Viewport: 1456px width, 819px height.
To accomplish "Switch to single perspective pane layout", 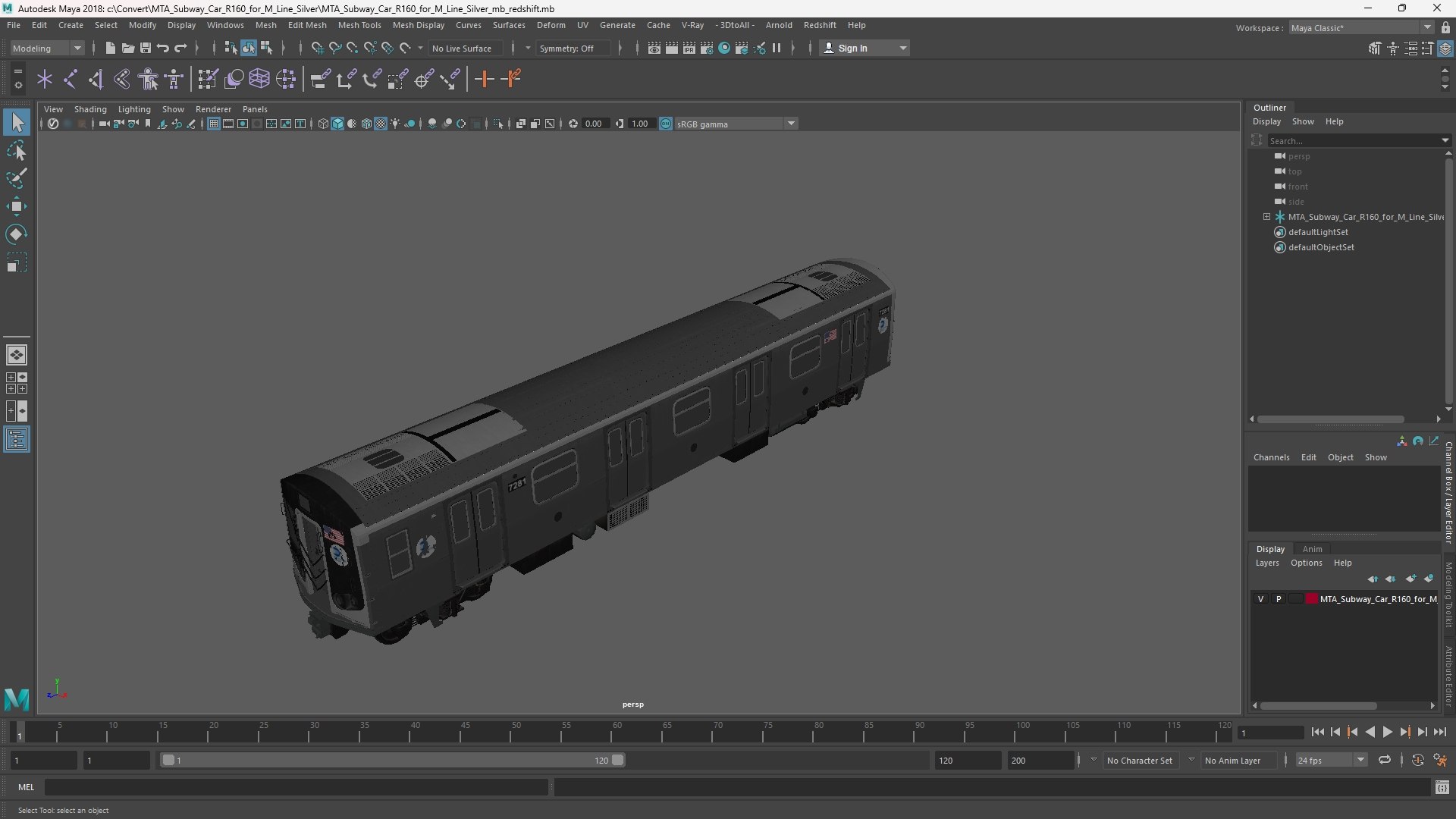I will 17,355.
